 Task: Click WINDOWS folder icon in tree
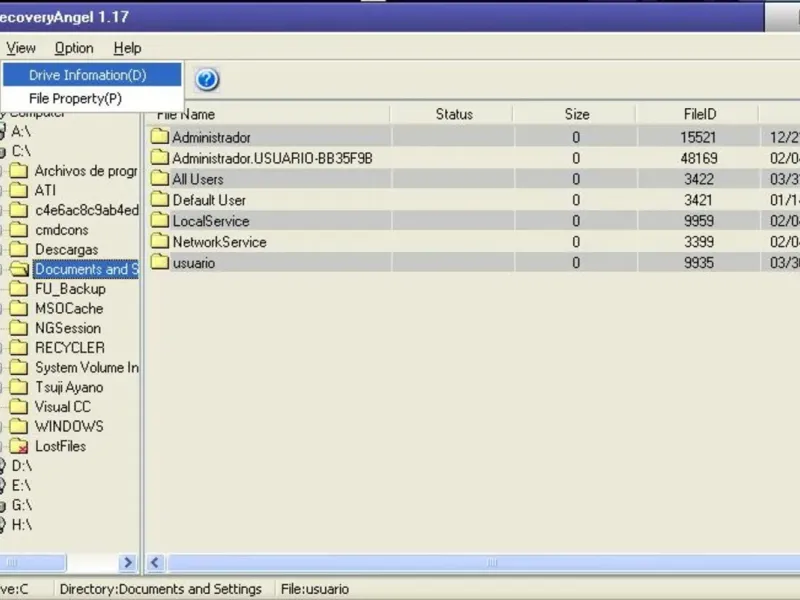click(x=19, y=426)
